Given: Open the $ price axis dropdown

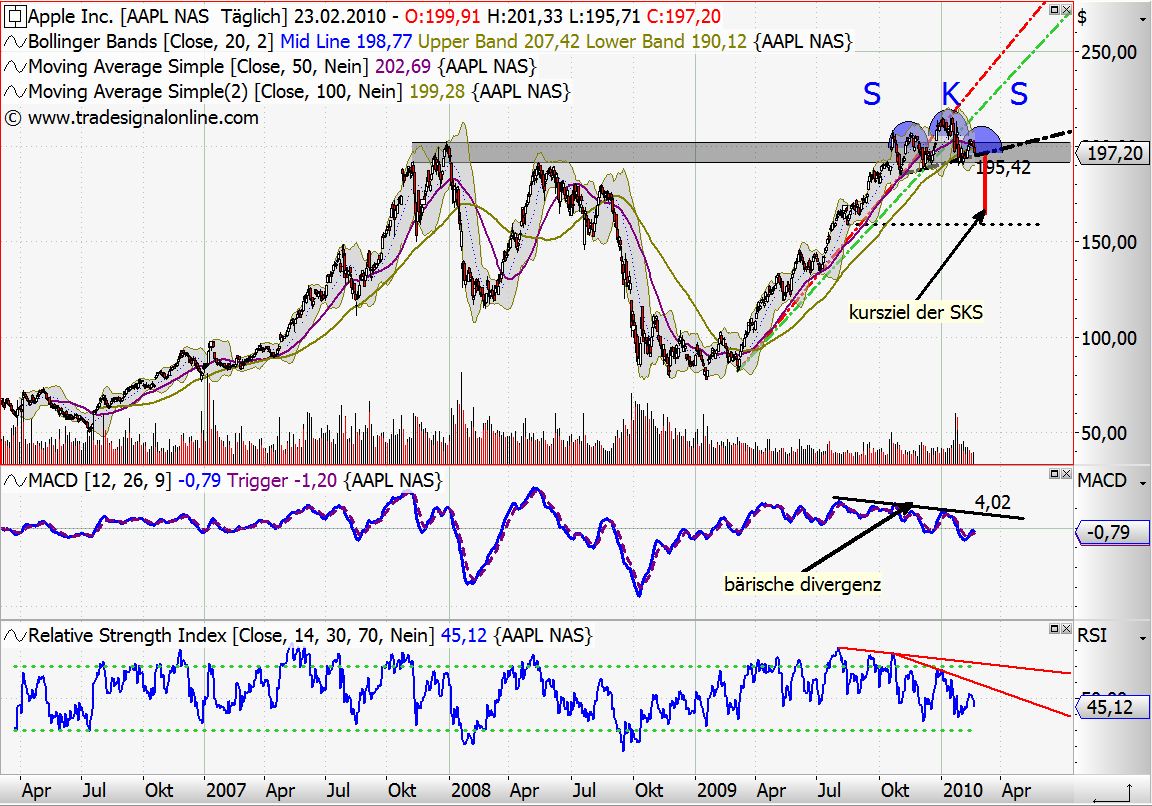Looking at the screenshot, I should (1142, 20).
